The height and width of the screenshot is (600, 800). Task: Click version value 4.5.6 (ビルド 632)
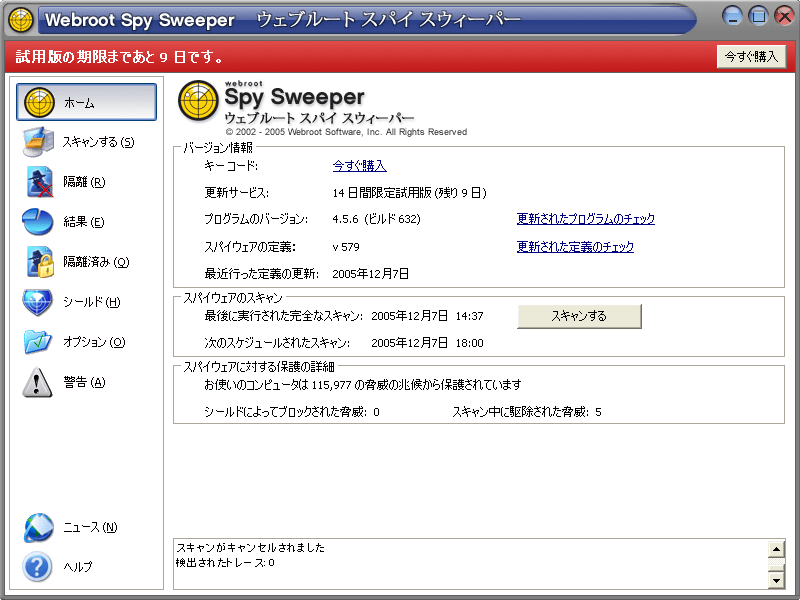tap(377, 219)
